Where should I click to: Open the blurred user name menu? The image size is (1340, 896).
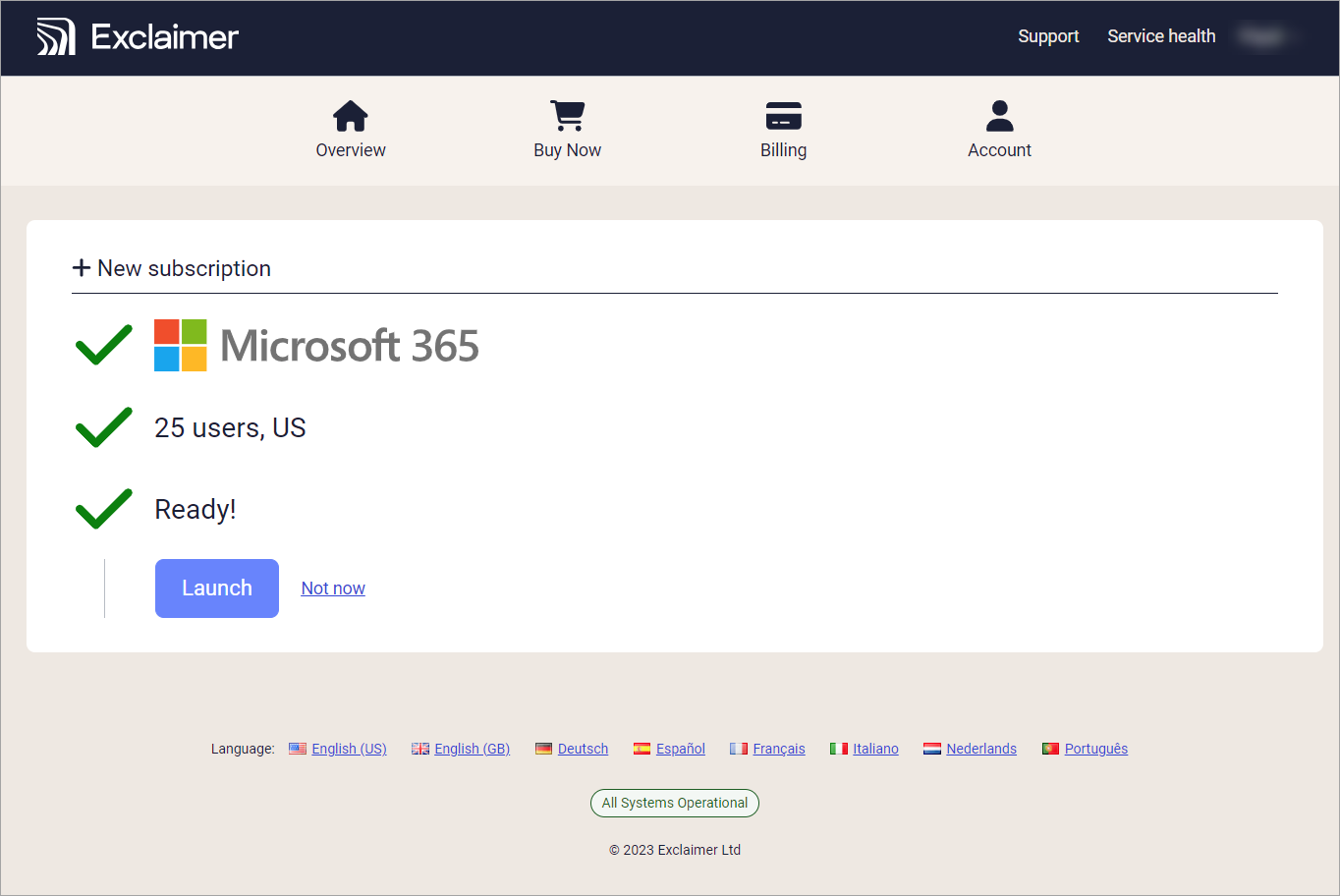click(1266, 36)
